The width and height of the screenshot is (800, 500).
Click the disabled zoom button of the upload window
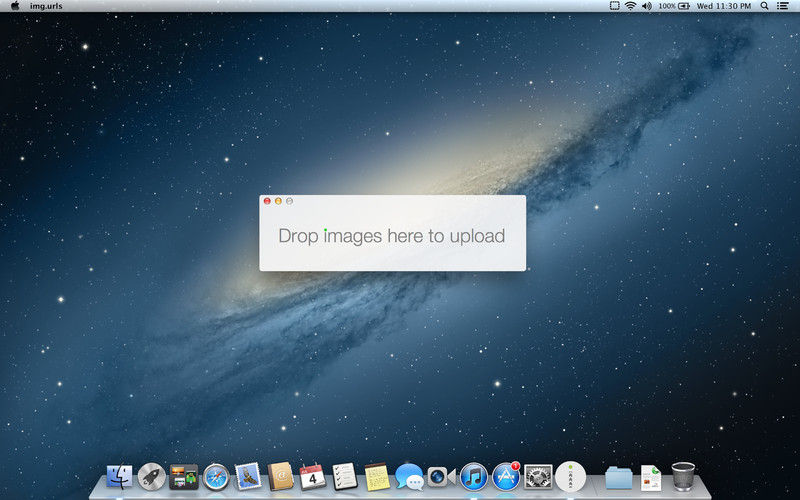coord(289,201)
